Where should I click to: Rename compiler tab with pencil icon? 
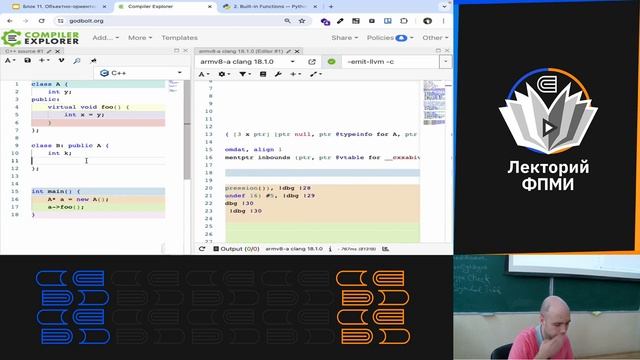click(x=289, y=51)
